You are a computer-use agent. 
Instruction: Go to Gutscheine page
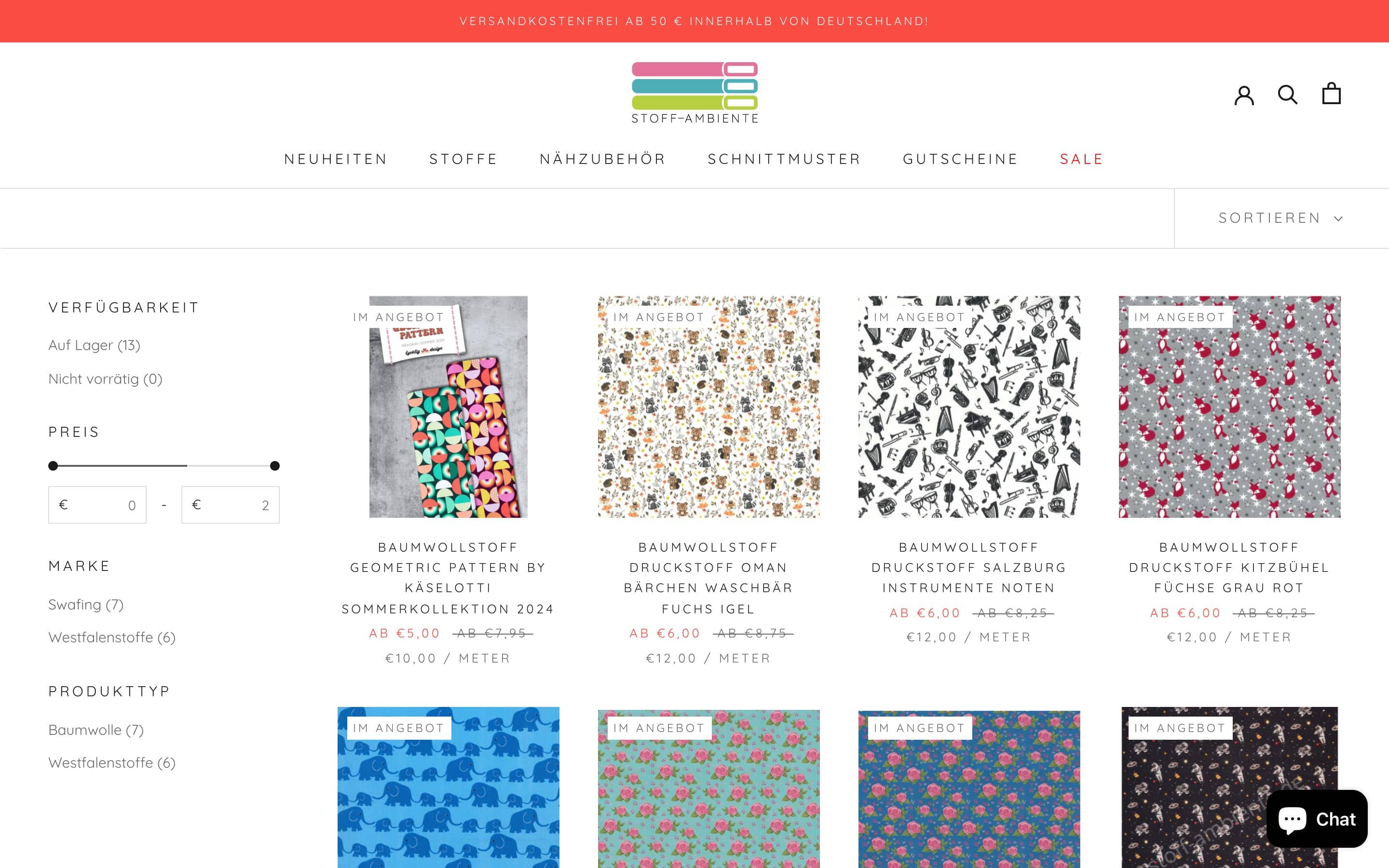tap(960, 159)
